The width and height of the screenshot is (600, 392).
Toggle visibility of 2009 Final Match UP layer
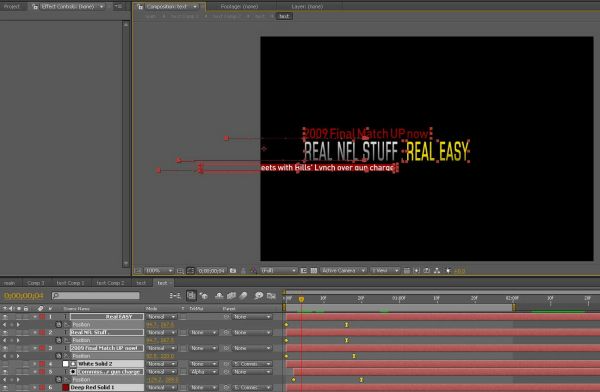pyautogui.click(x=5, y=348)
